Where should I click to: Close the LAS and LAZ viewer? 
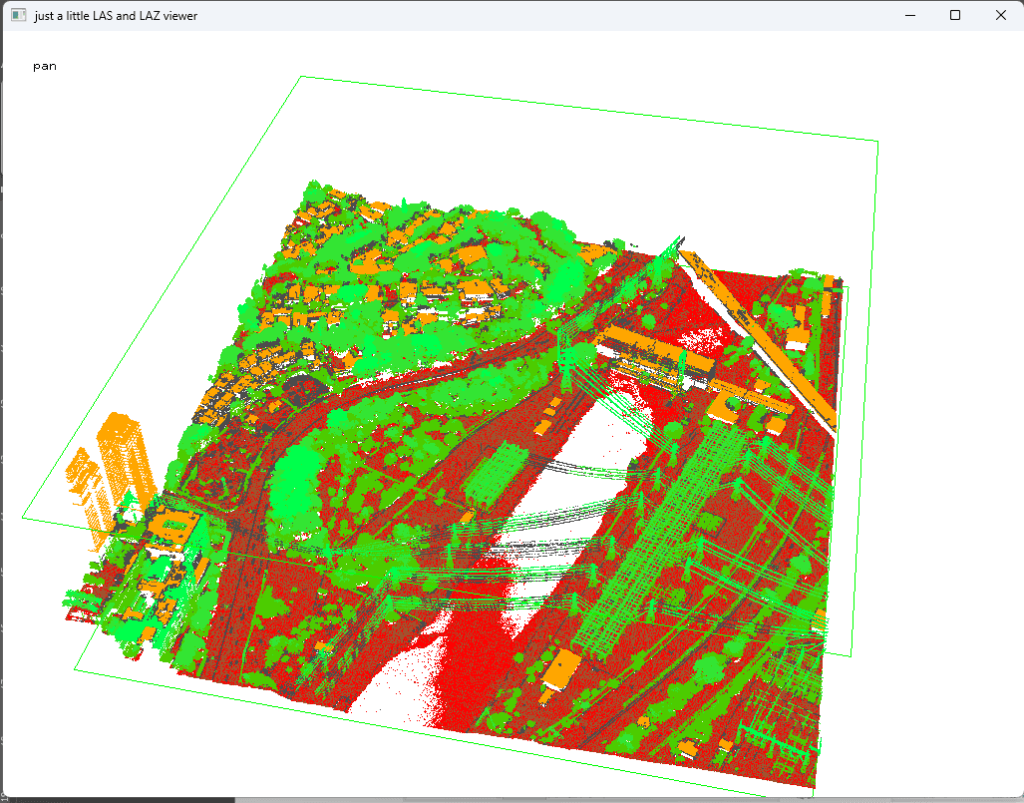tap(1001, 15)
